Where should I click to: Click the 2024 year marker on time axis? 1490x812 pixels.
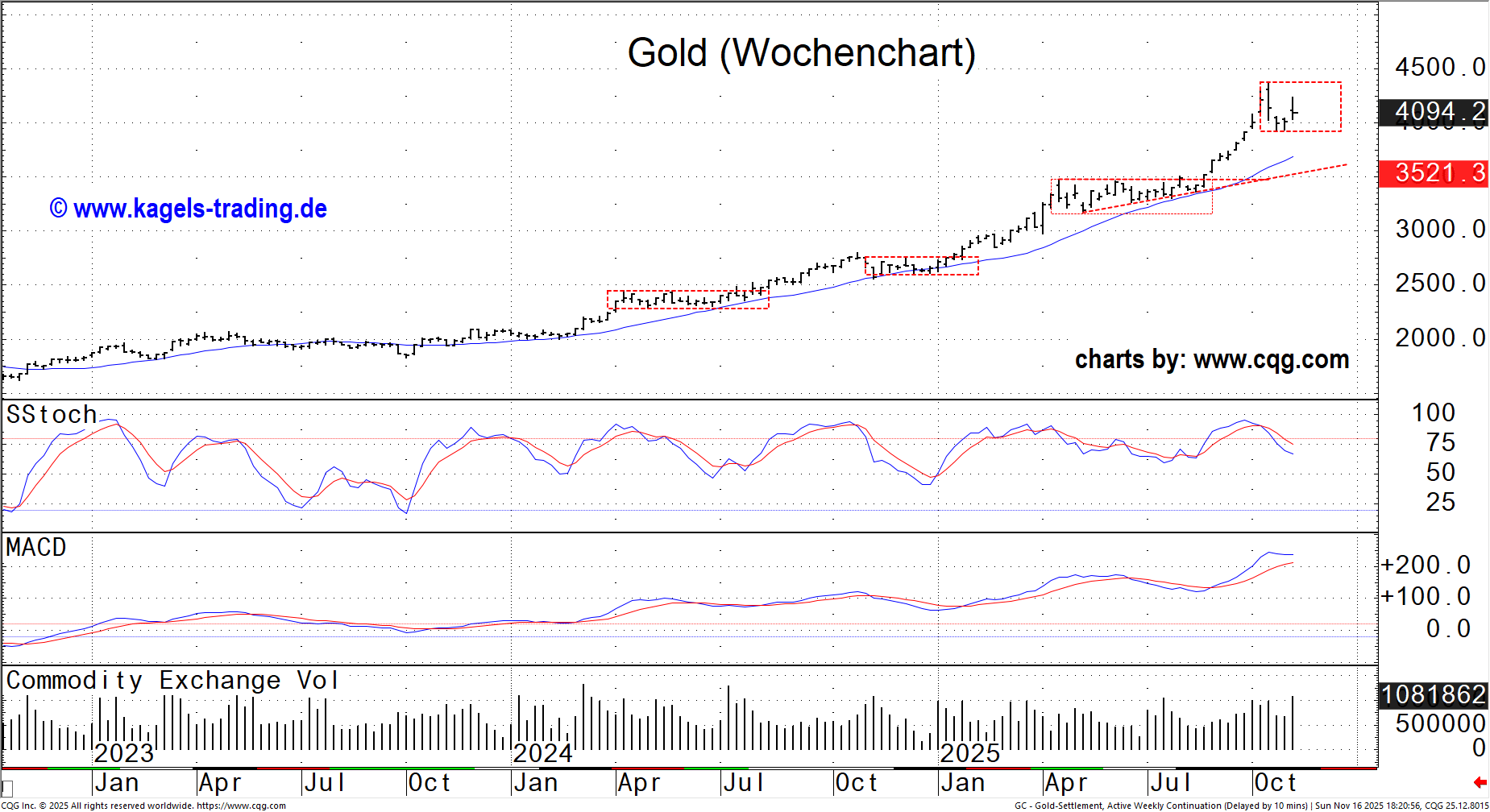coord(542,754)
